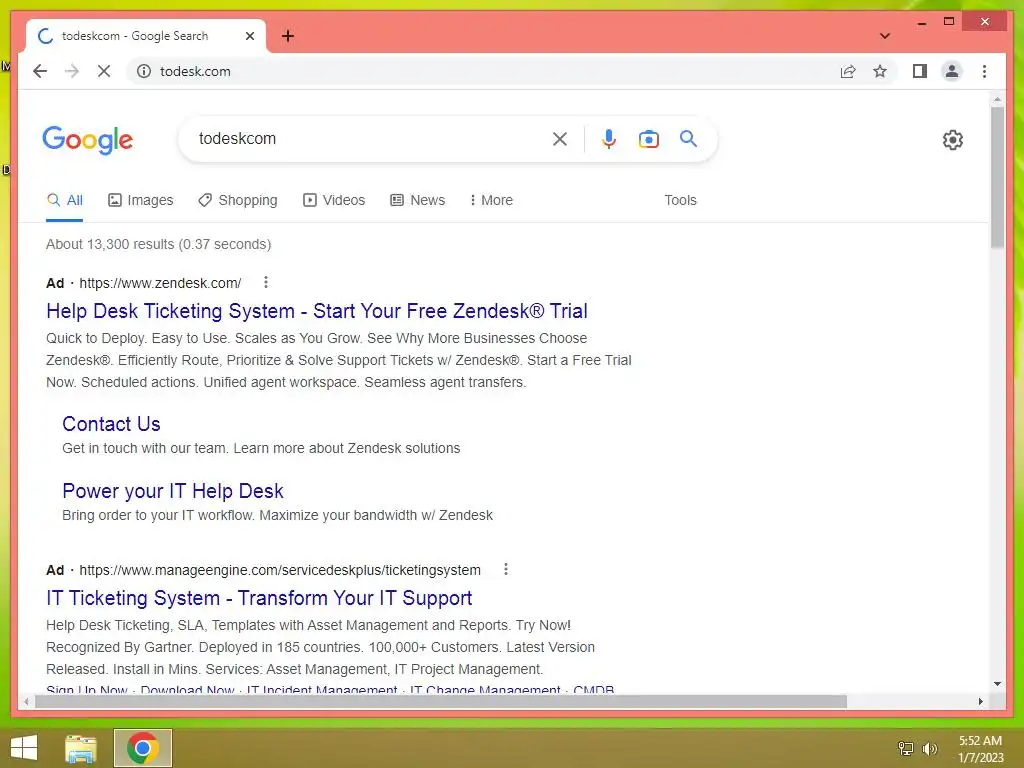
Task: Open the Chrome profile avatar
Action: 952,71
